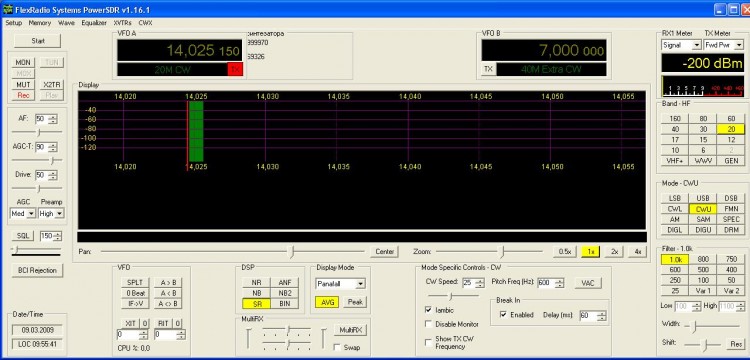This screenshot has width=750, height=360.
Task: Select the 500 Hz filter
Action: (x=703, y=270)
